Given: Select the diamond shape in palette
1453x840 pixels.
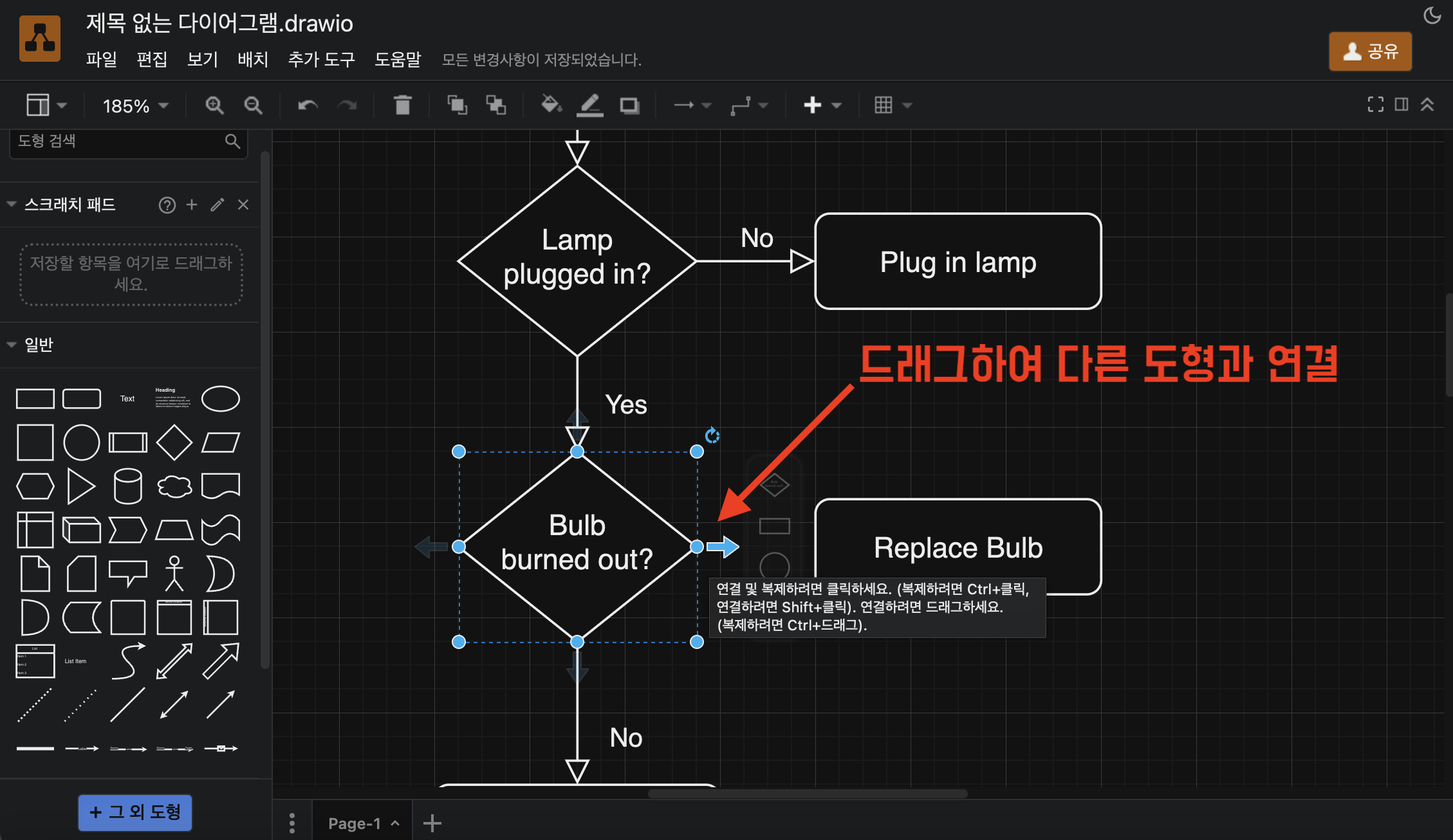Looking at the screenshot, I should point(174,443).
